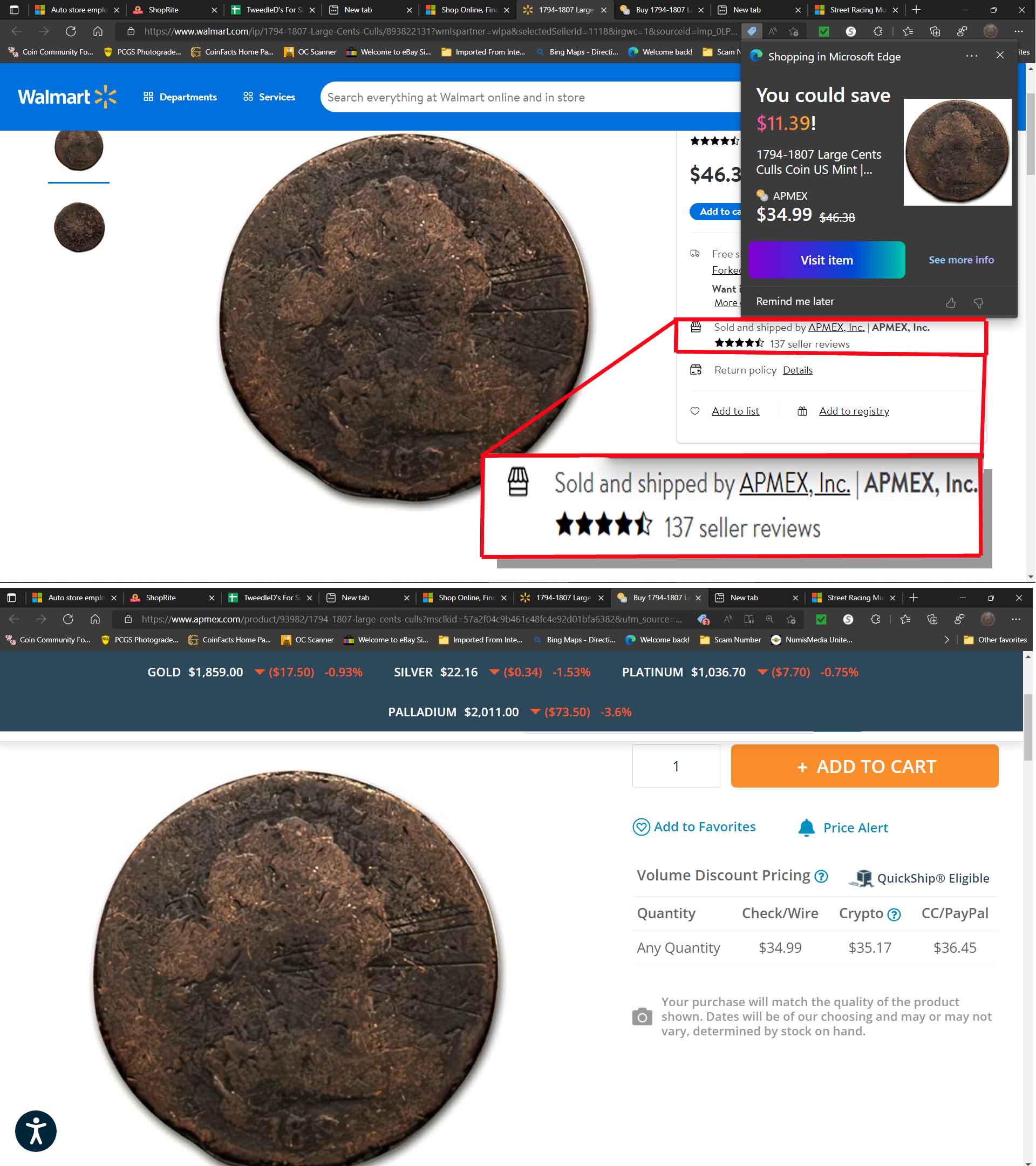Click the Volume Discount Pricing help icon
Viewport: 1036px width, 1166px height.
[x=821, y=876]
